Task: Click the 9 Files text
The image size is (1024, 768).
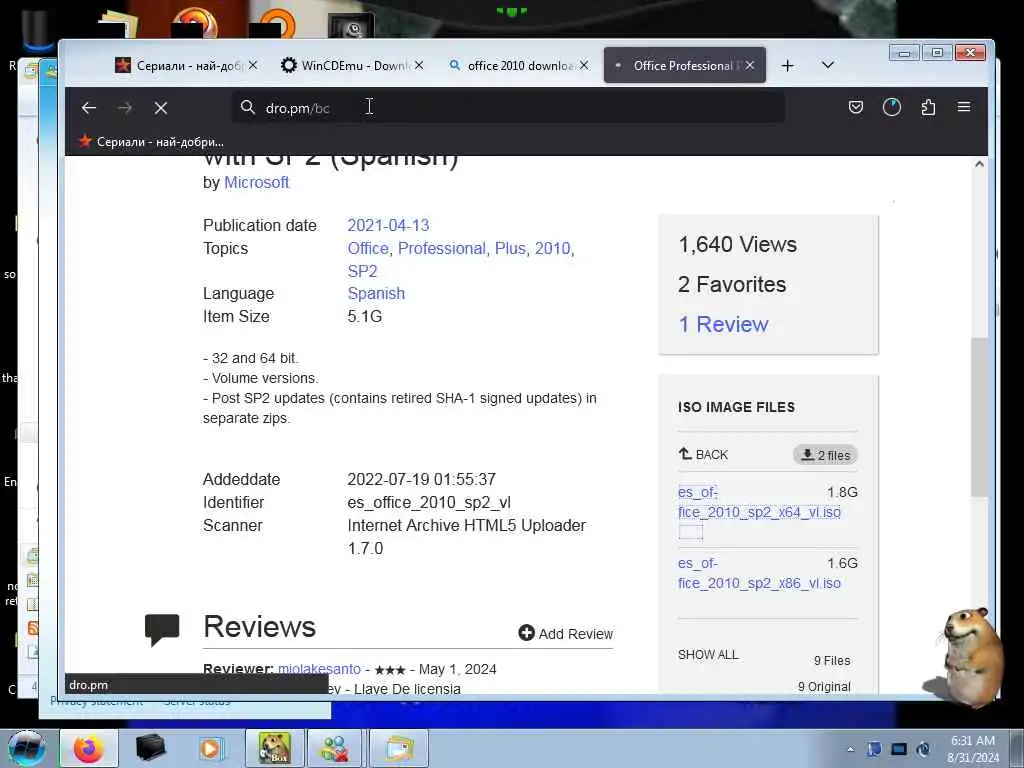Action: 832,661
